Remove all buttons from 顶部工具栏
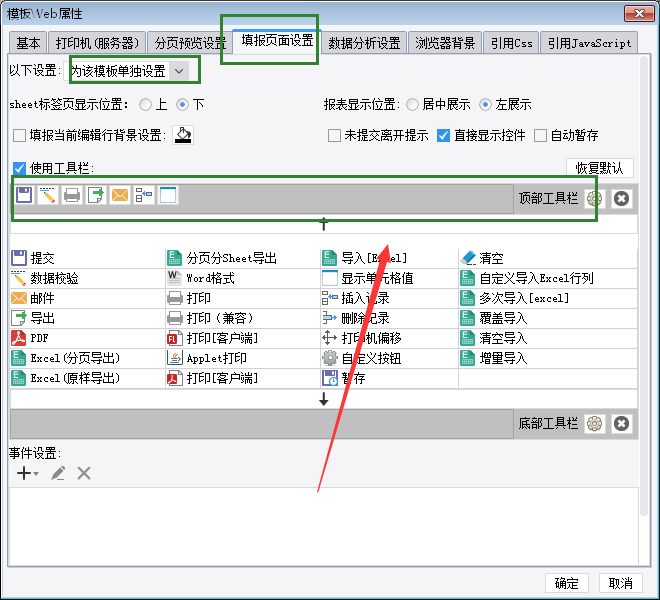Viewport: 660px width, 600px height. (621, 198)
